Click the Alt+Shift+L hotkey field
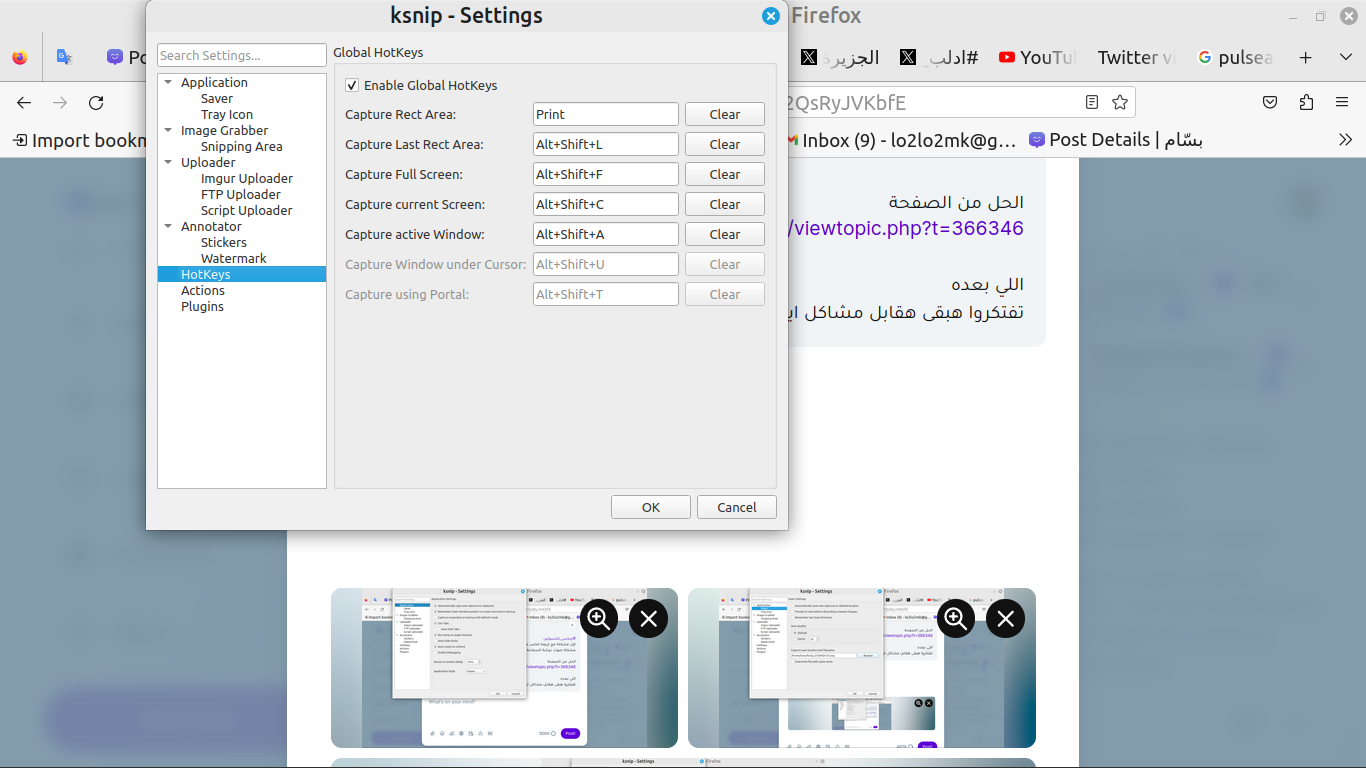The image size is (1366, 768). (606, 144)
